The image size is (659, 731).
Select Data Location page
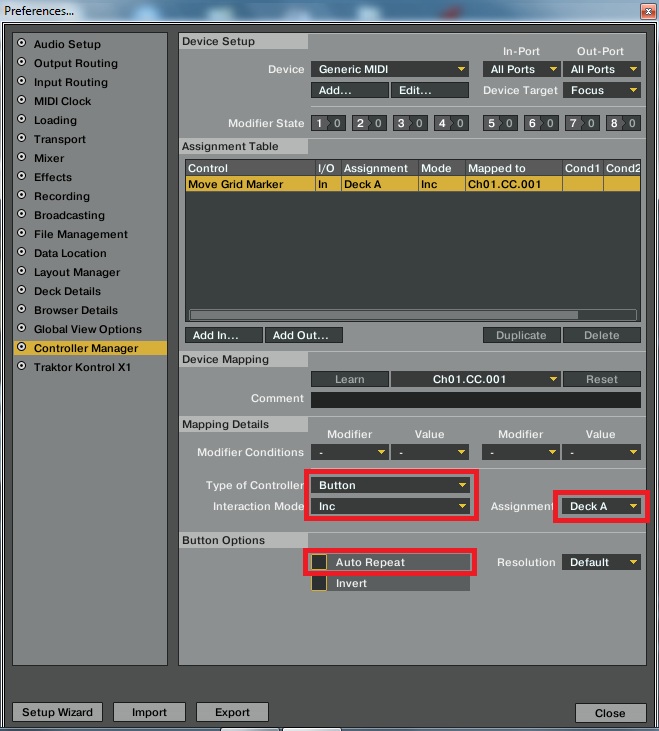[x=70, y=253]
